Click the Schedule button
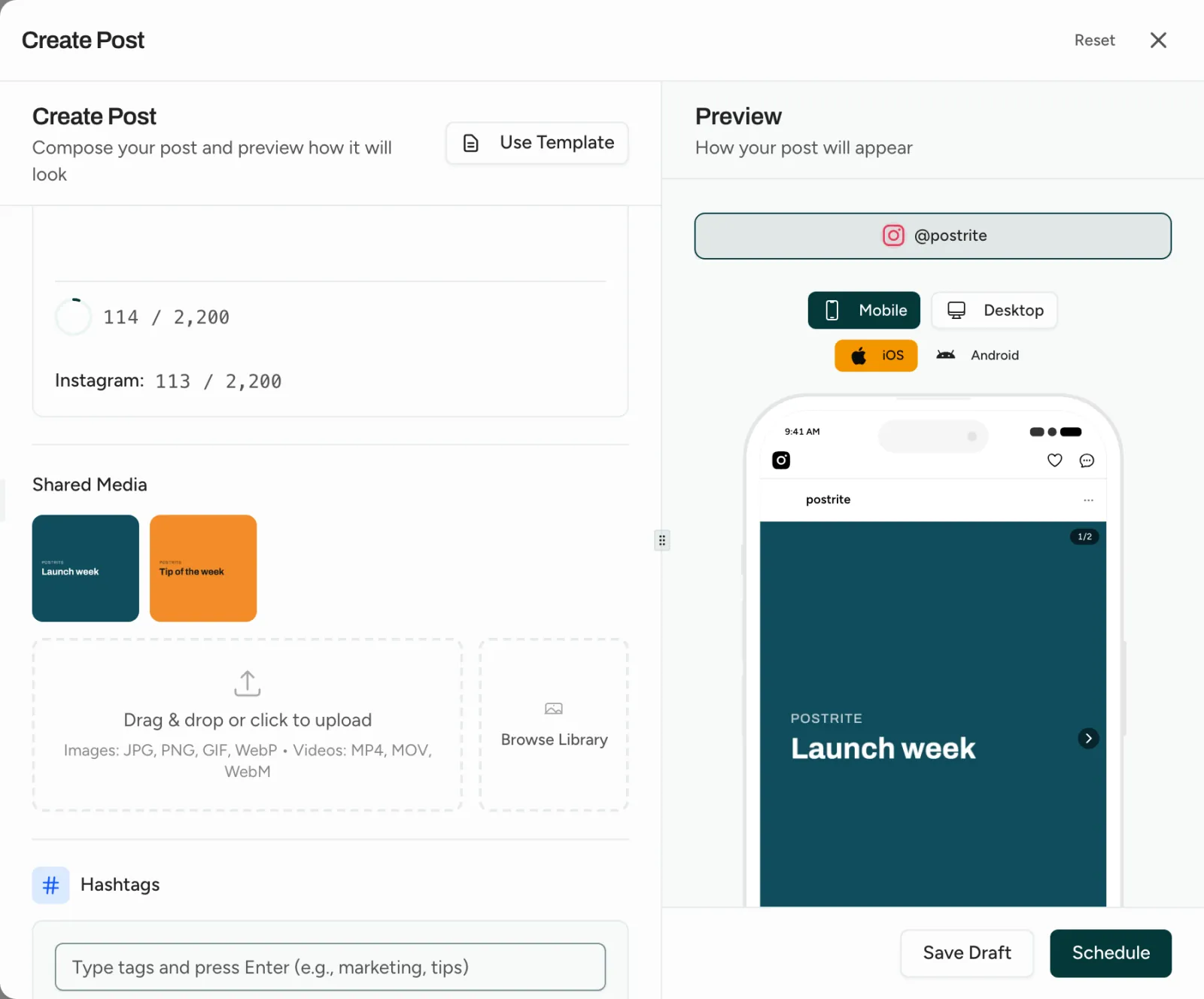 1111,954
